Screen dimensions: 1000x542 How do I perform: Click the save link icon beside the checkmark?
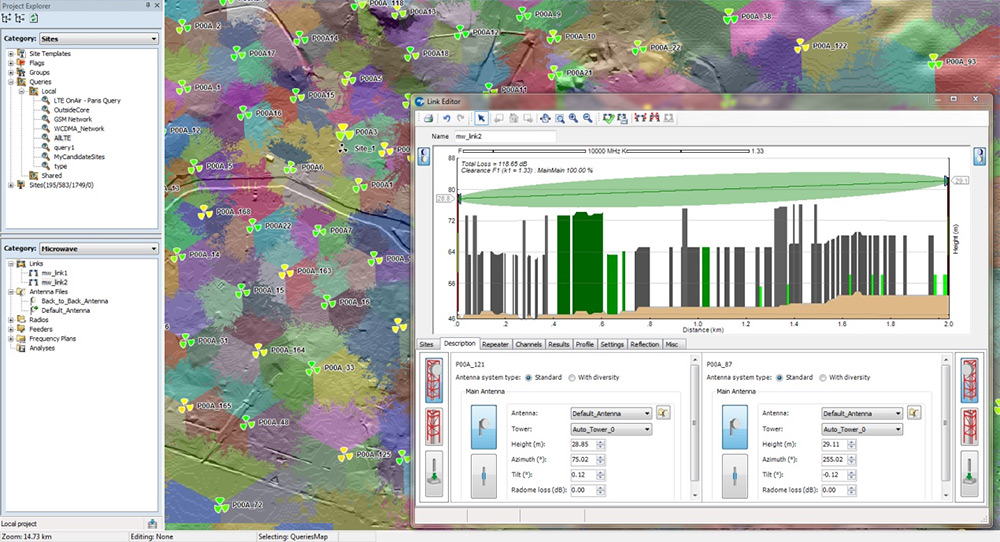(622, 118)
